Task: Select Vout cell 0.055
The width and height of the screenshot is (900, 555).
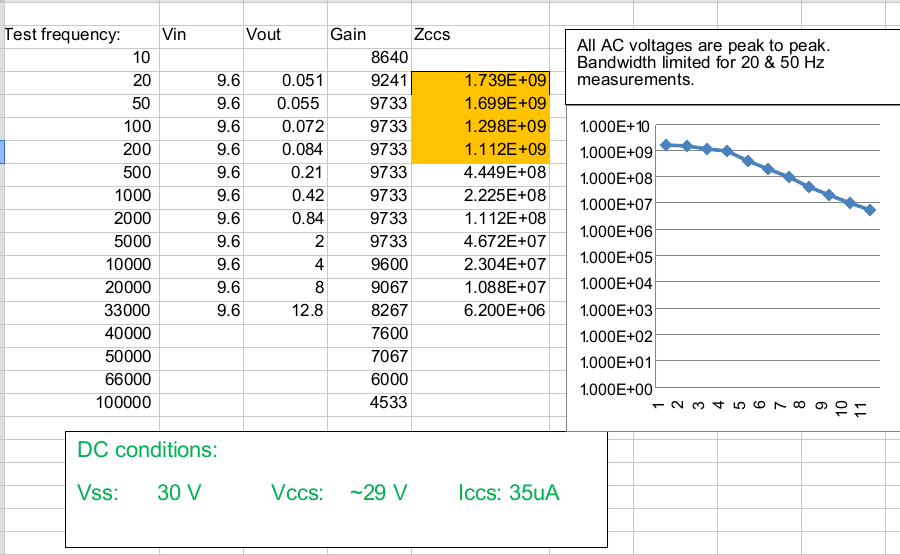Action: [285, 104]
